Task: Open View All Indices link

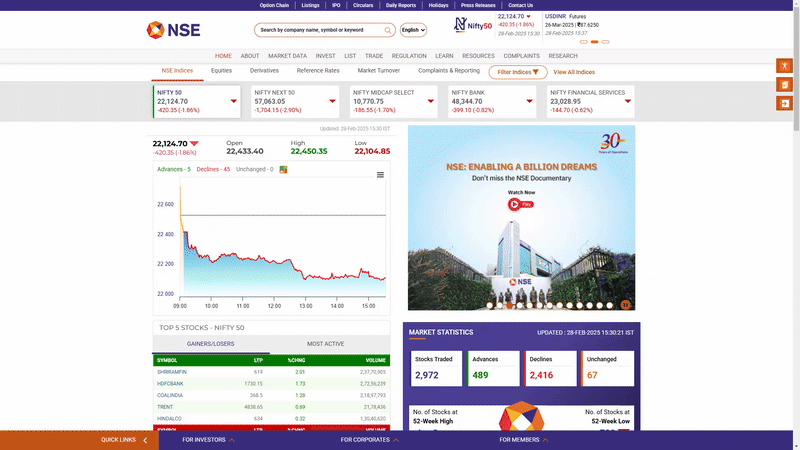Action: [x=574, y=72]
